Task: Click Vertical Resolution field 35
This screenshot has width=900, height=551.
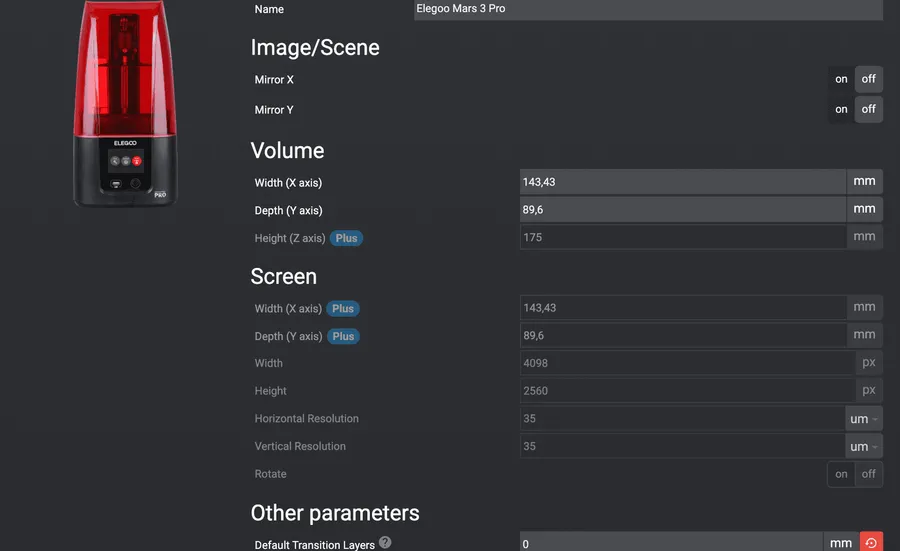Action: [x=682, y=446]
